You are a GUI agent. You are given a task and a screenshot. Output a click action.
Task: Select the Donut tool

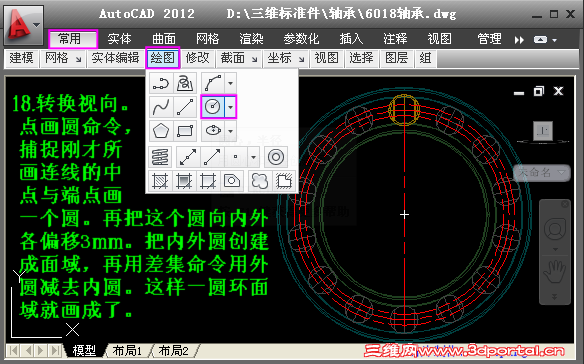coord(276,157)
